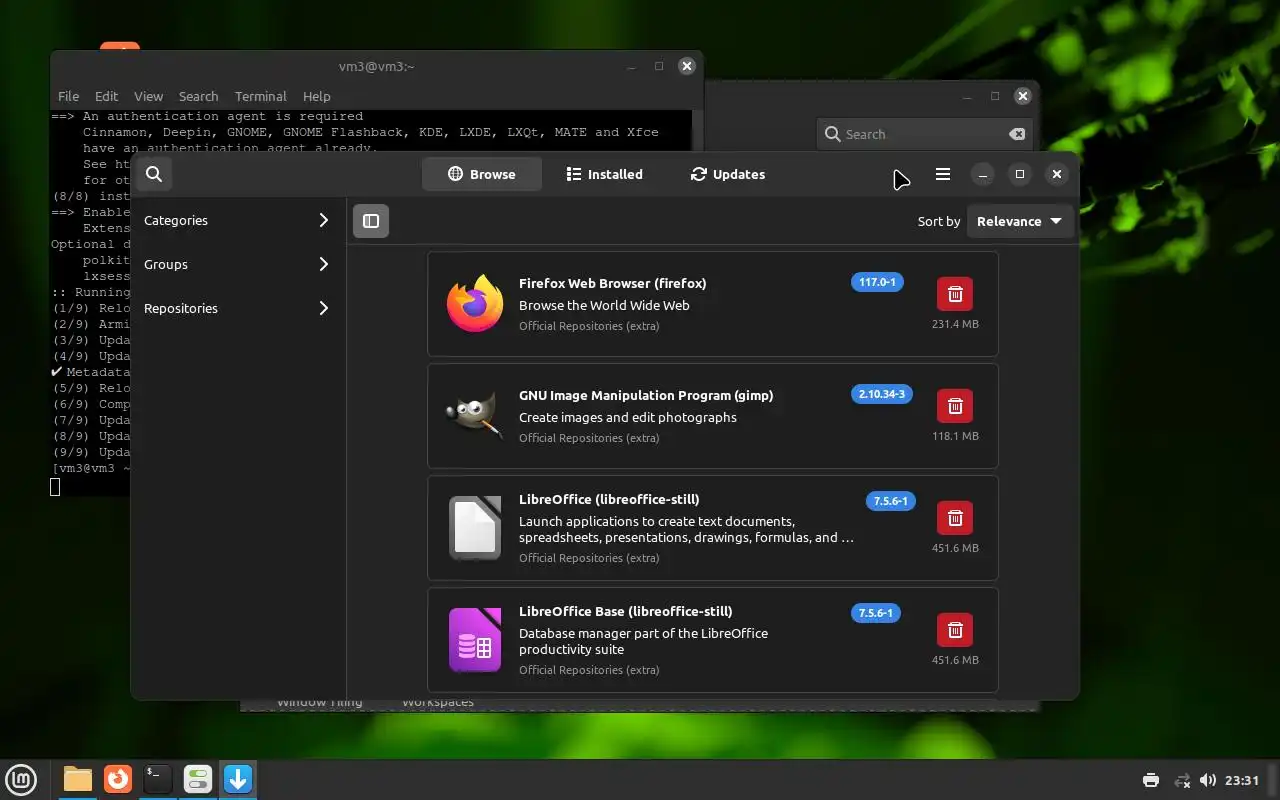Open File menu in terminal window
Image resolution: width=1280 pixels, height=800 pixels.
68,96
